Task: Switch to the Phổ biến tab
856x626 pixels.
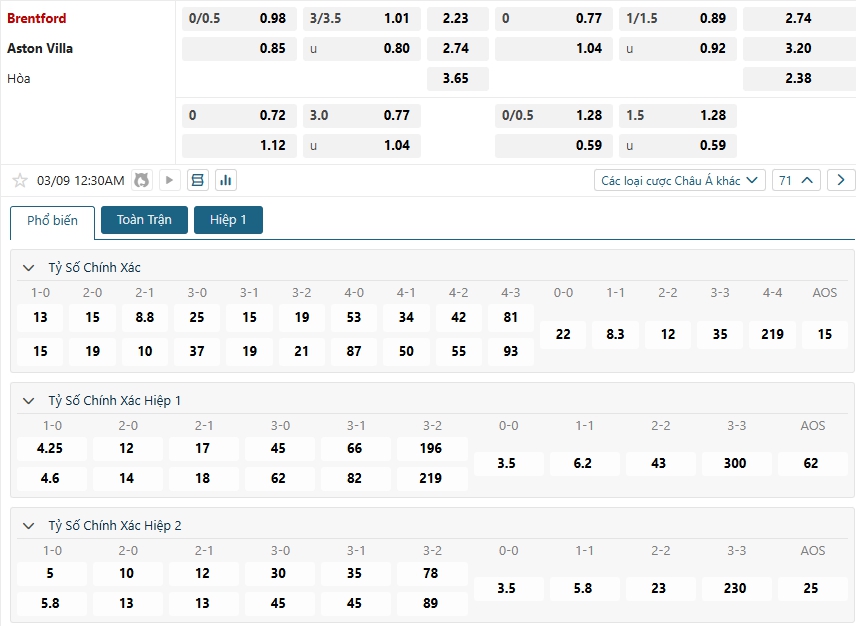Action: (x=52, y=221)
